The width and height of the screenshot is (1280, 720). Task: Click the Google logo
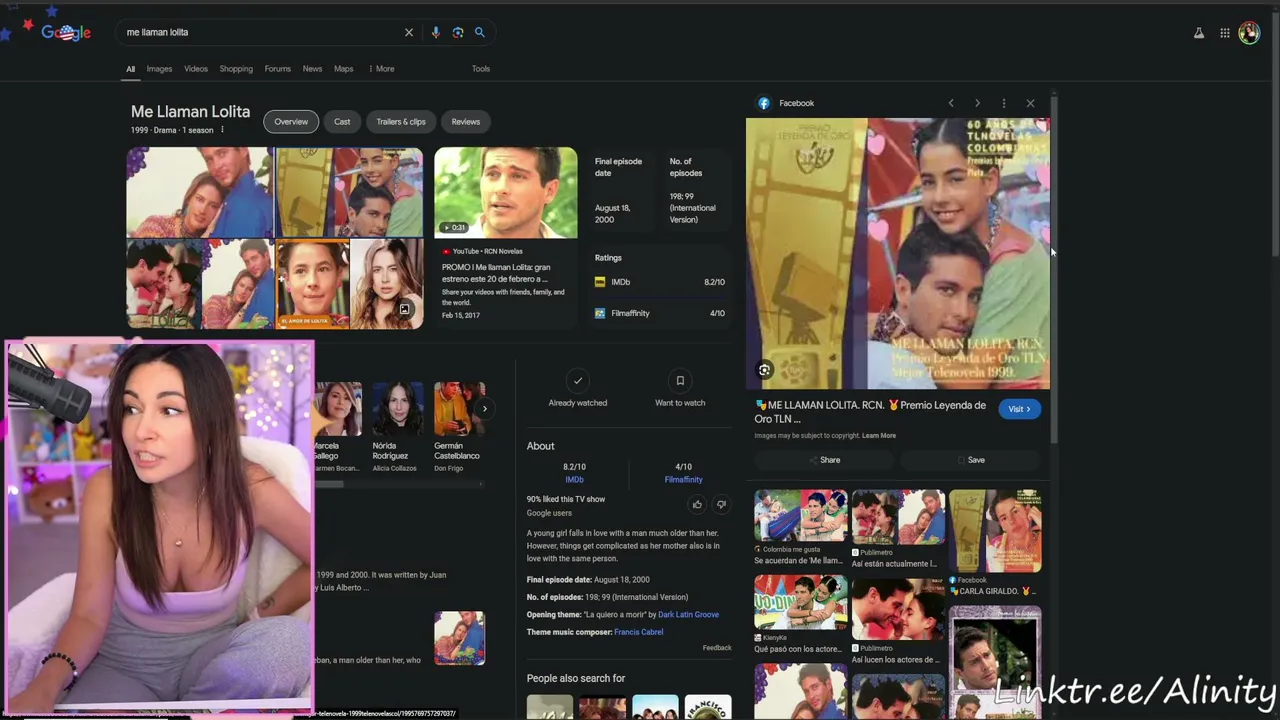(66, 32)
